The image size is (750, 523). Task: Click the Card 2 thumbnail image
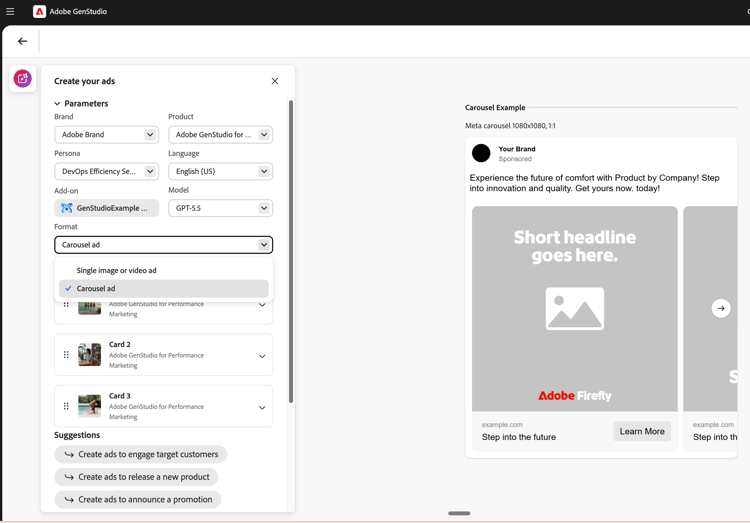(89, 355)
